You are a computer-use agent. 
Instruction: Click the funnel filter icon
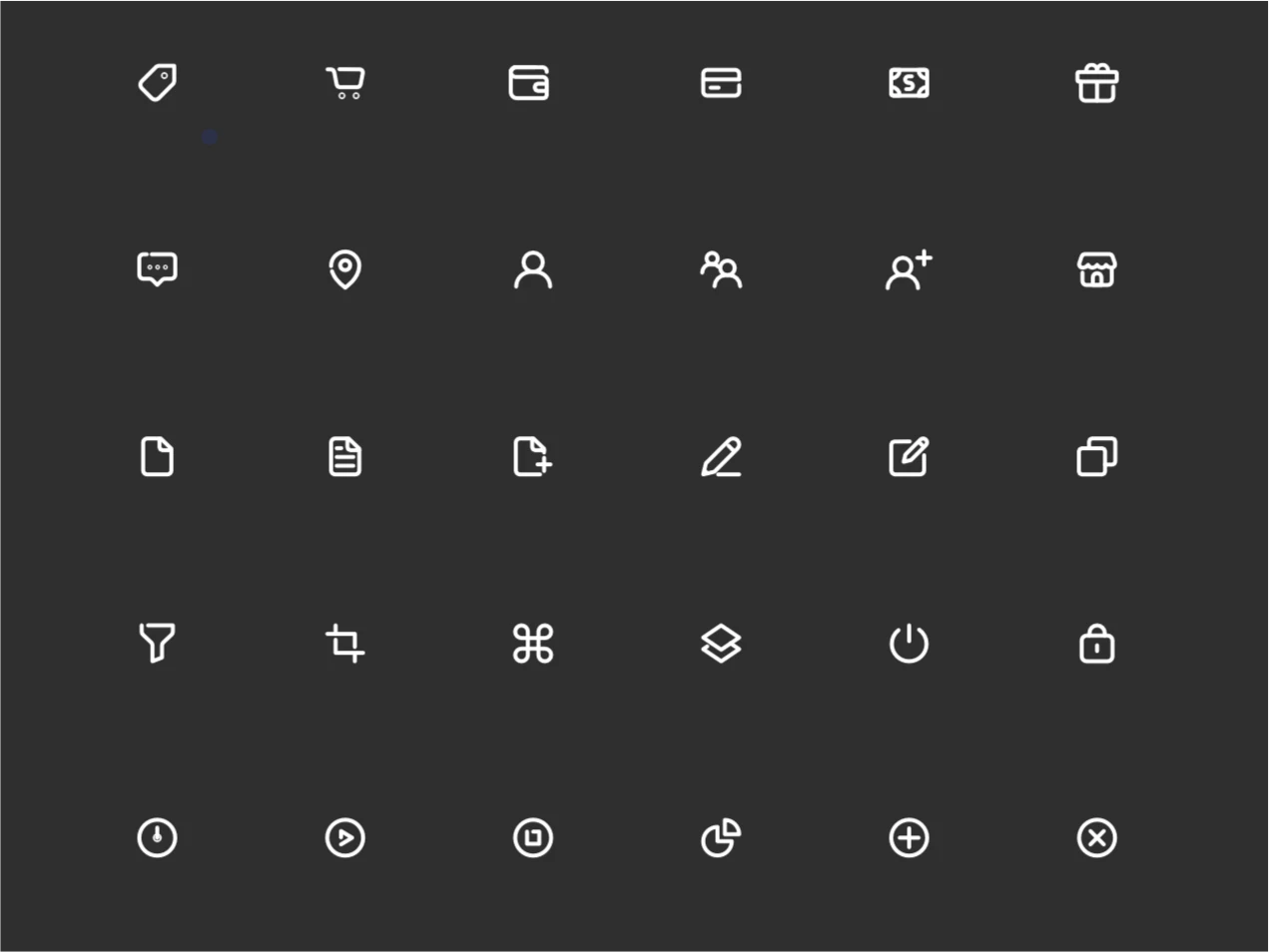coord(157,643)
